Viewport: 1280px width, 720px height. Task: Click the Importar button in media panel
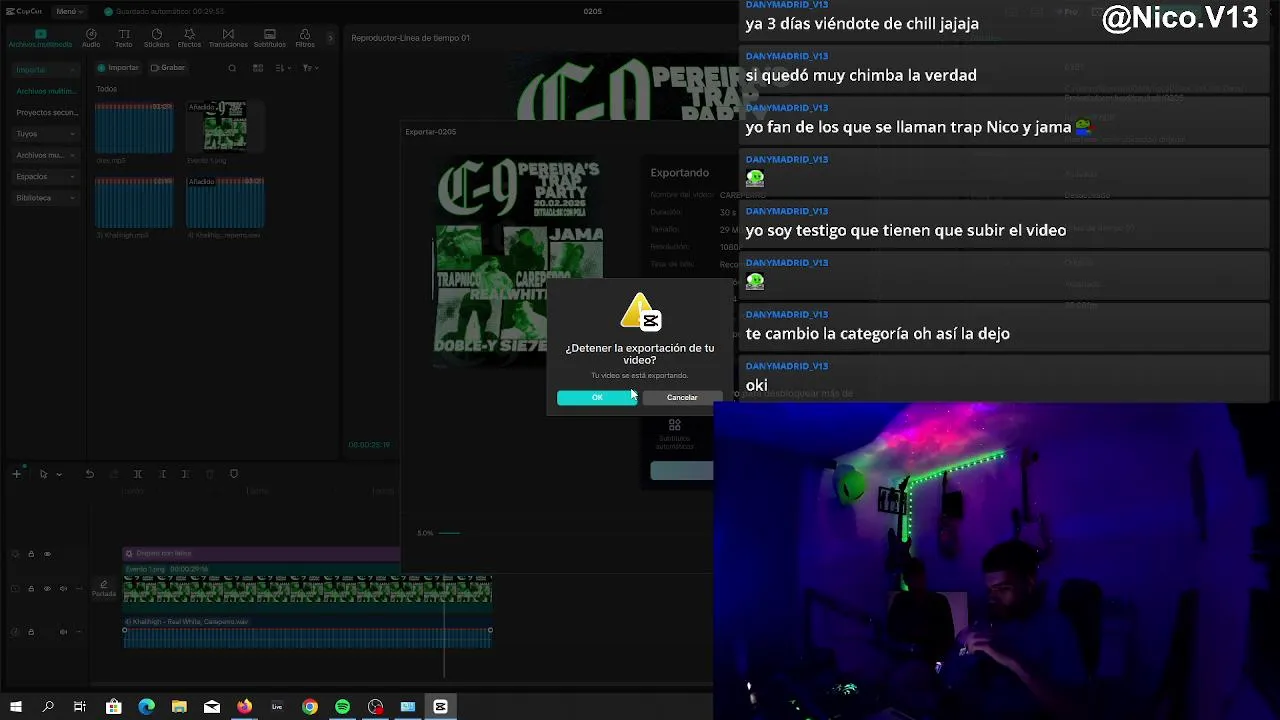(118, 68)
